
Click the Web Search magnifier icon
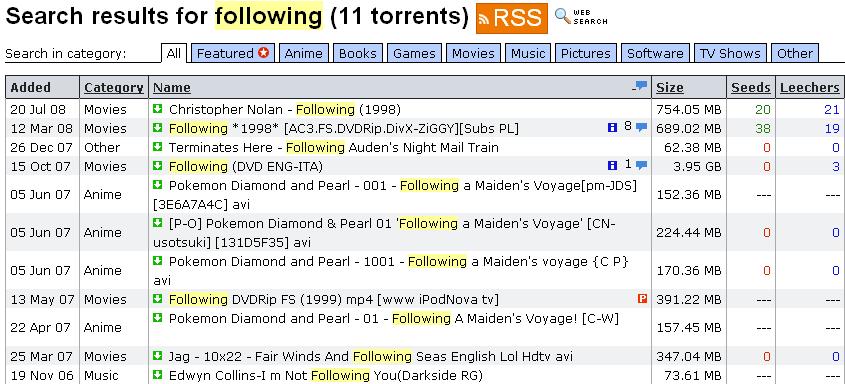[x=563, y=16]
